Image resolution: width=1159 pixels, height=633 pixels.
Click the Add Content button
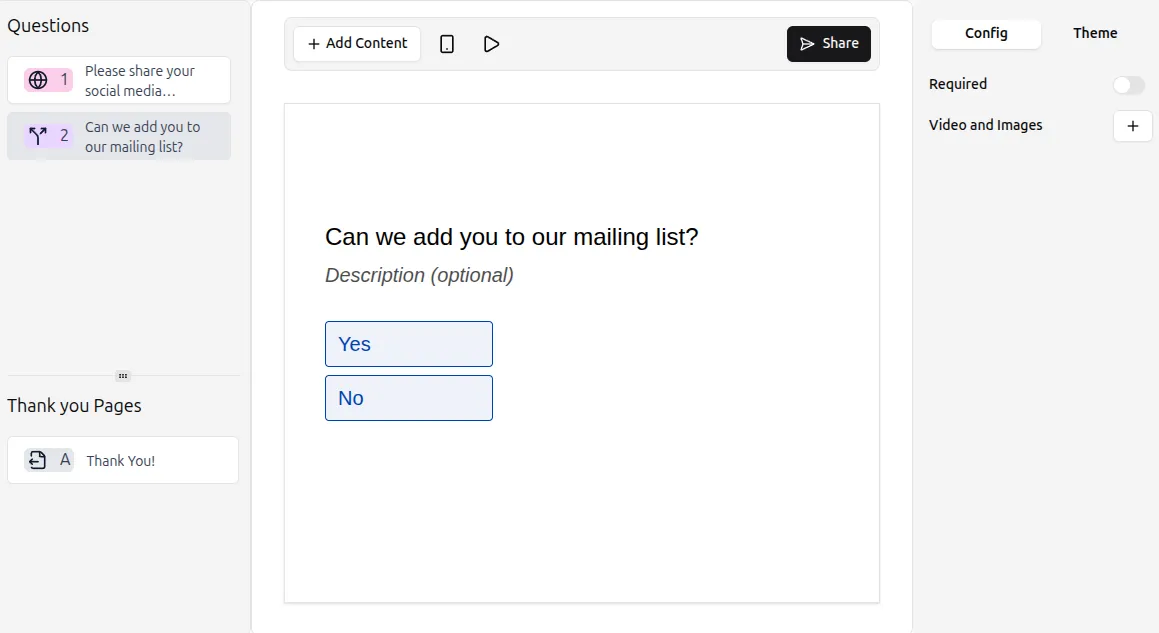tap(356, 43)
